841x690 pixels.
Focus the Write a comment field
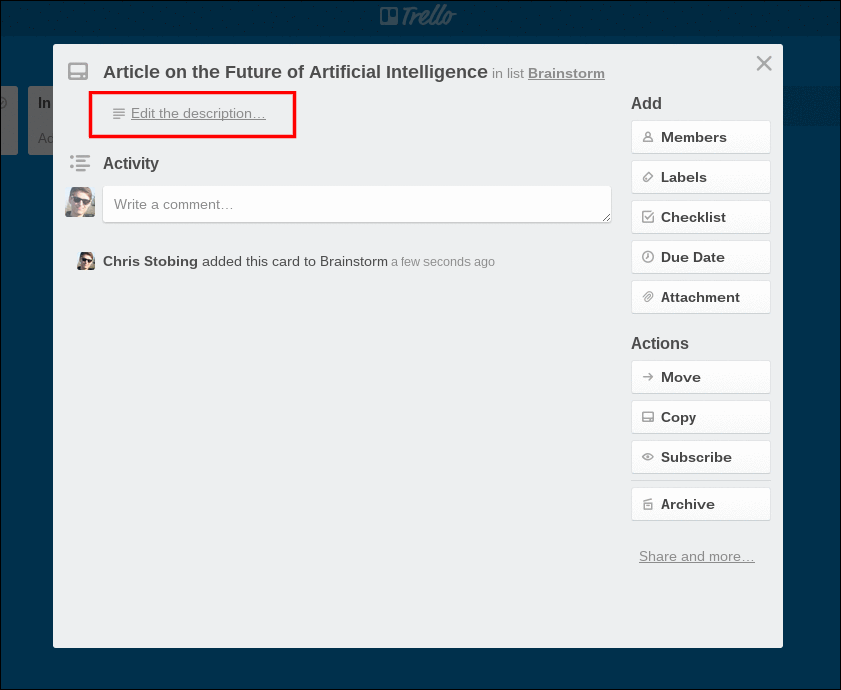click(x=356, y=204)
